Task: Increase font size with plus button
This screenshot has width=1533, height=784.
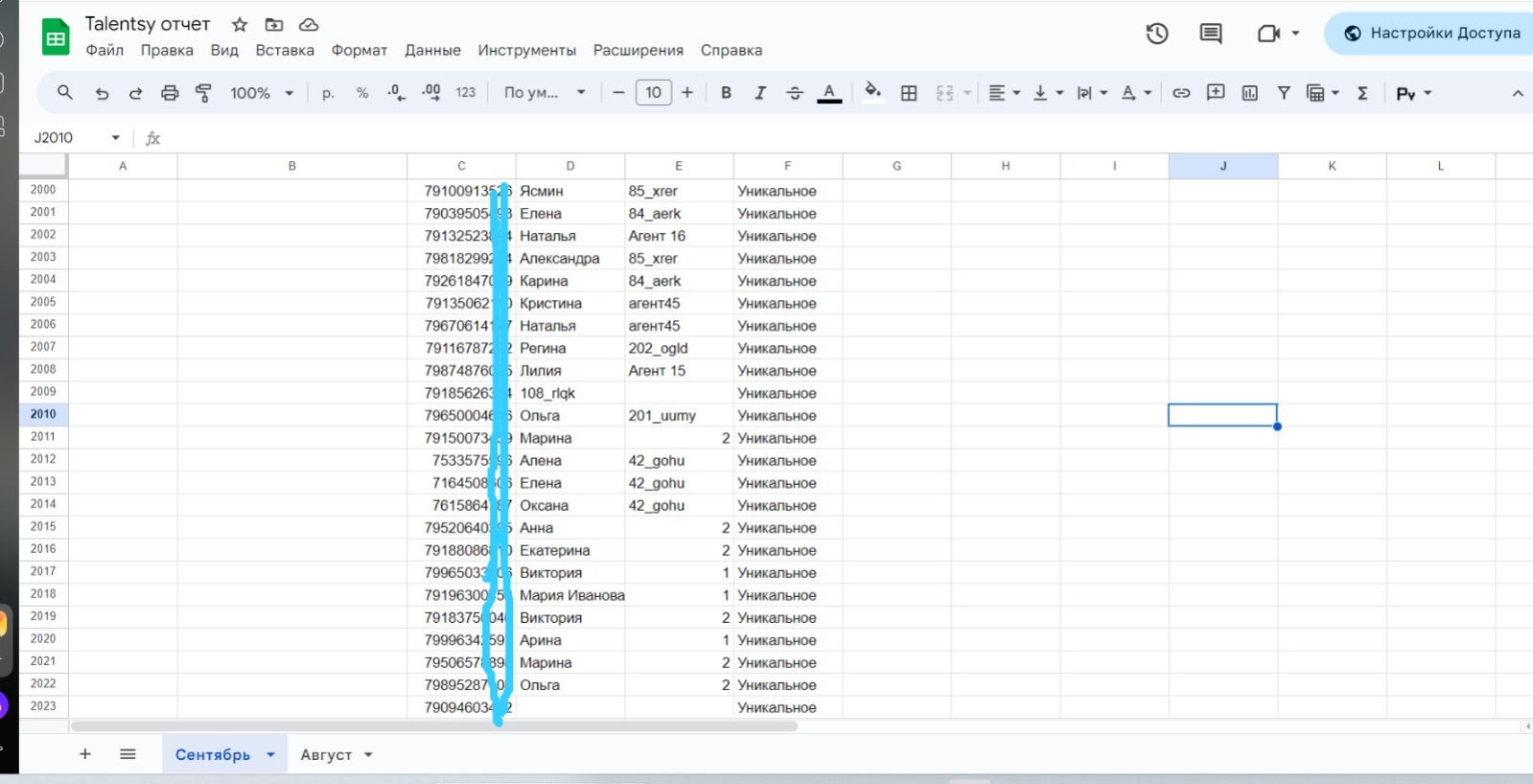Action: pos(687,93)
